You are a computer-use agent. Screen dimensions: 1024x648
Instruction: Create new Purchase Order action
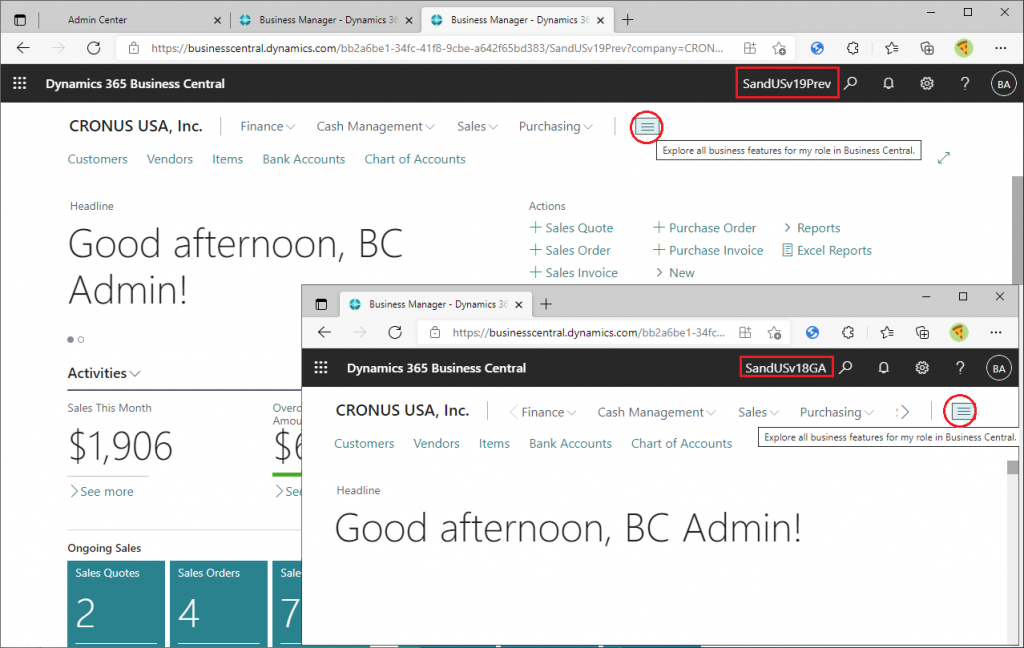click(x=705, y=228)
